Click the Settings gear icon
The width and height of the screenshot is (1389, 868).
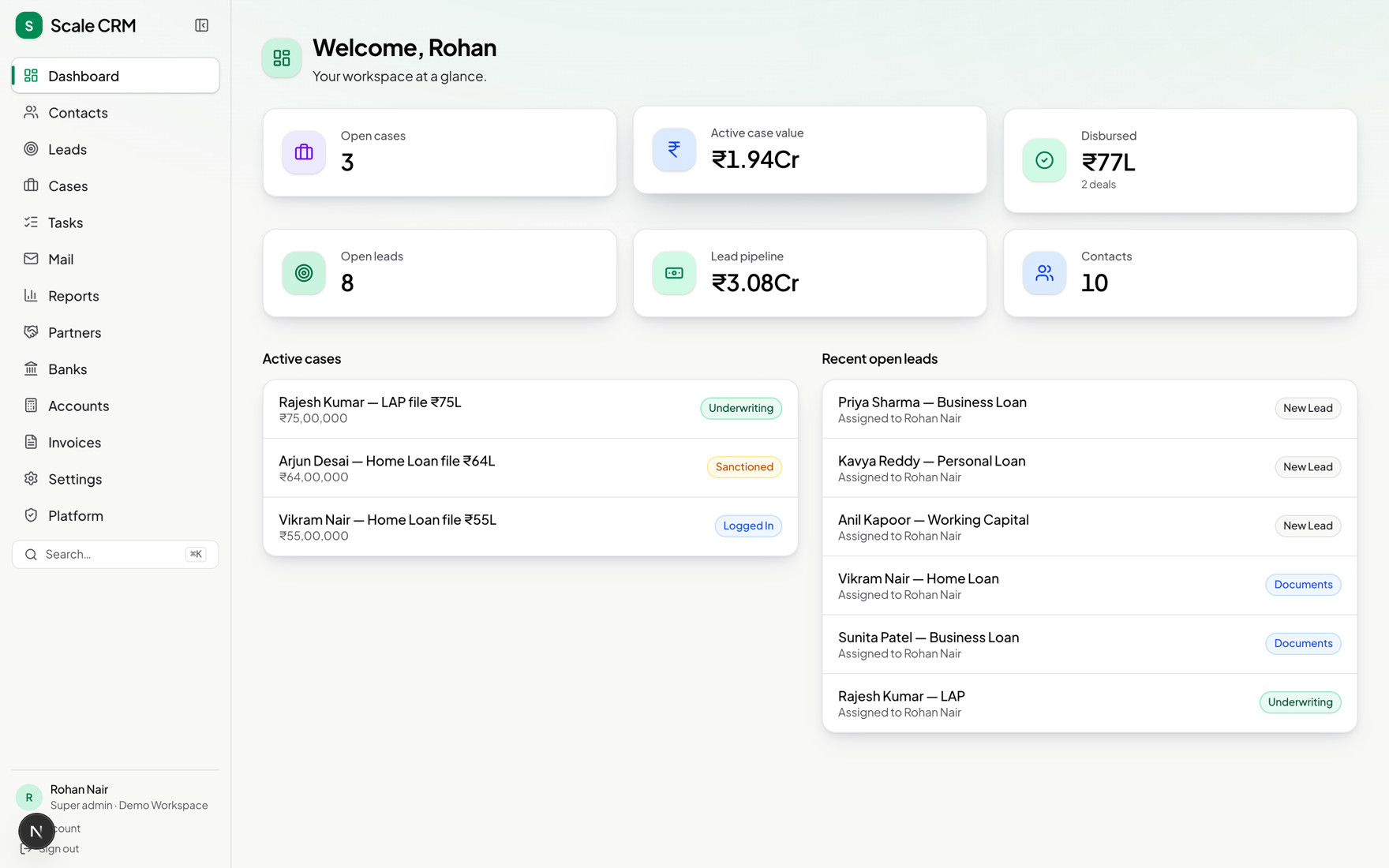31,479
